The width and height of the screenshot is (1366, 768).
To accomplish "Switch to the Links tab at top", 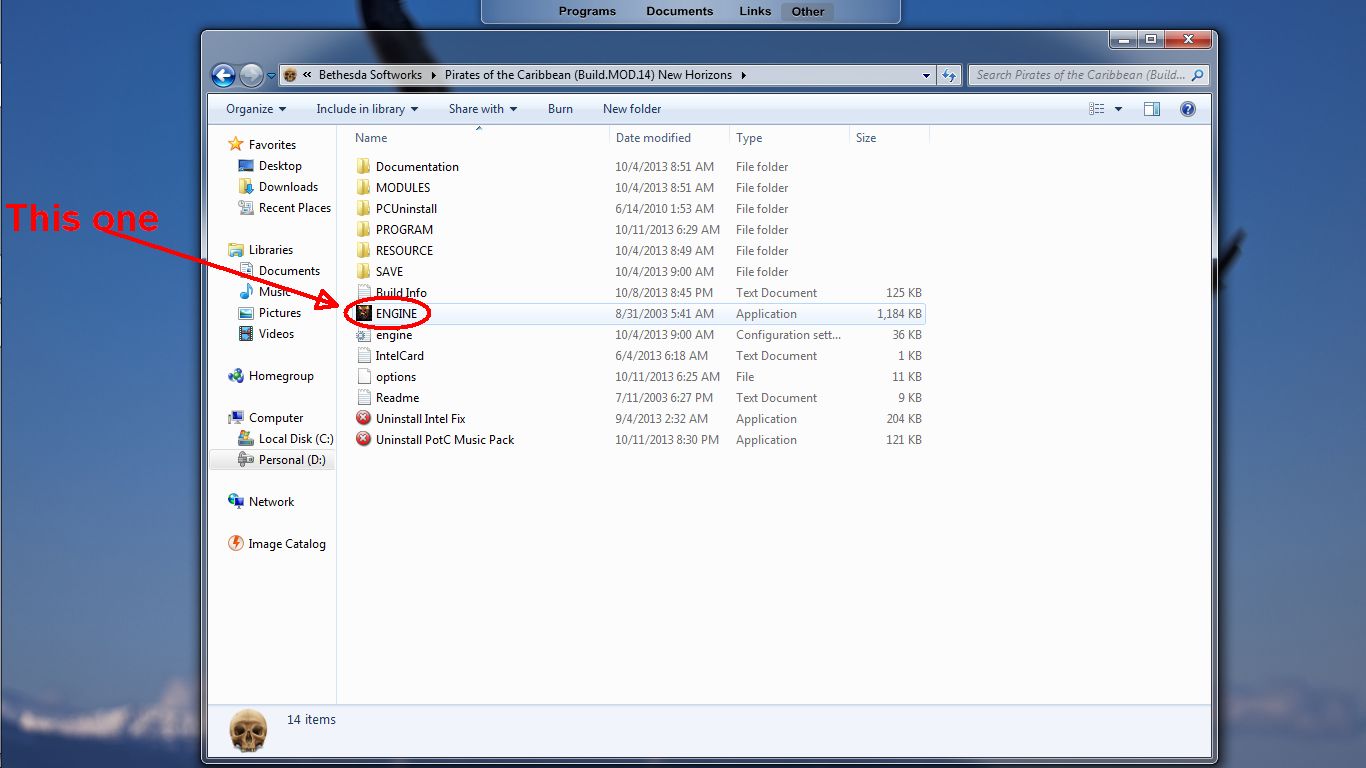I will [755, 12].
